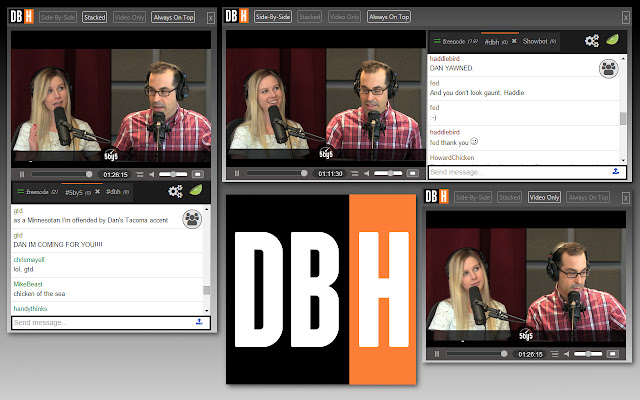Open chat settings gears in Stacked window
This screenshot has width=640, height=400.
[x=176, y=191]
